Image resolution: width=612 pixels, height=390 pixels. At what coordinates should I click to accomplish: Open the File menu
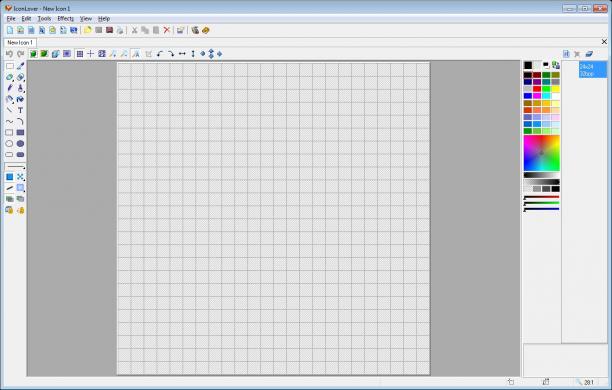[x=11, y=19]
